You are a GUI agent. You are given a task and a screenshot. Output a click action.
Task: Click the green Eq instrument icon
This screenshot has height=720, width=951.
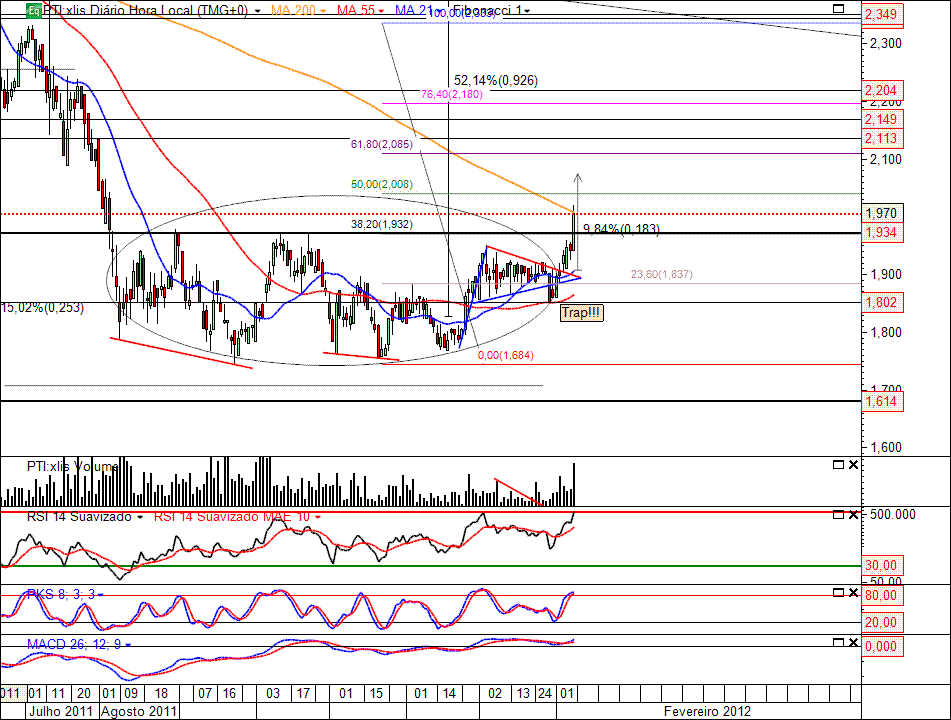click(34, 10)
